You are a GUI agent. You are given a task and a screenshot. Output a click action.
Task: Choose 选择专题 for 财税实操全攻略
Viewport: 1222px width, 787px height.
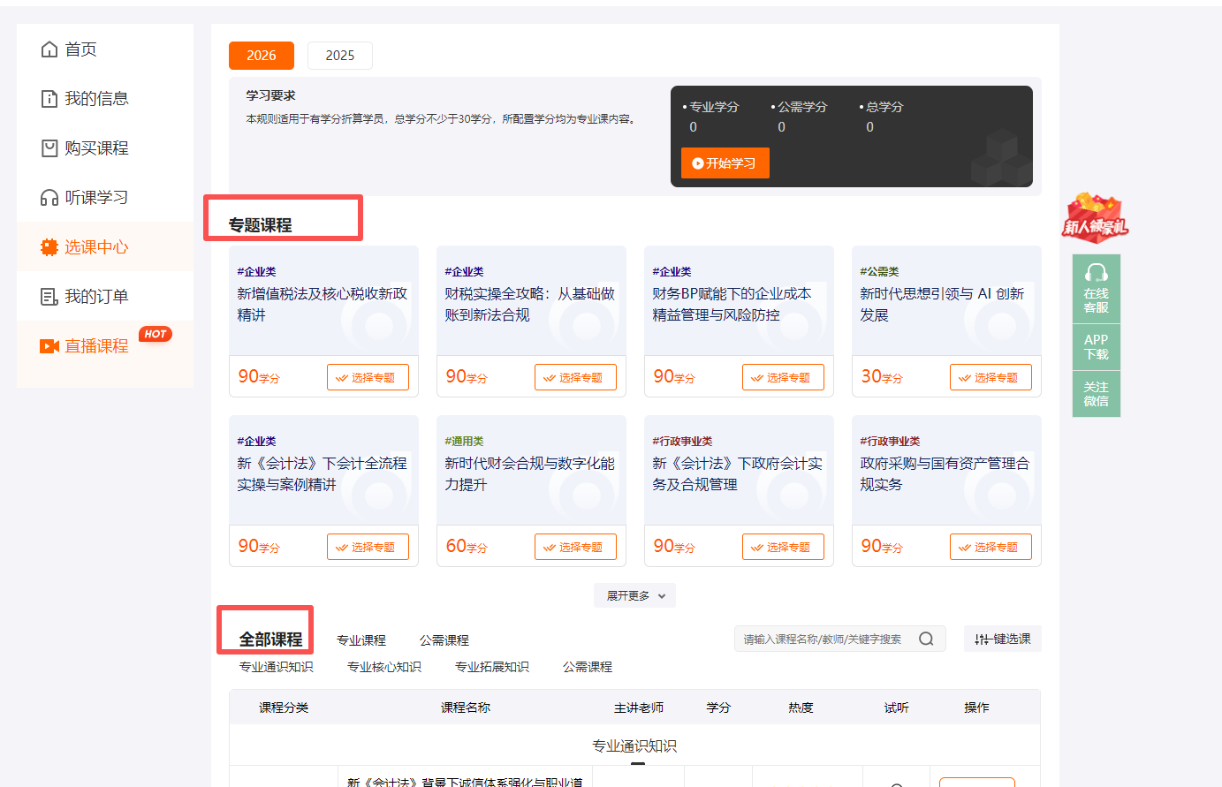click(576, 377)
